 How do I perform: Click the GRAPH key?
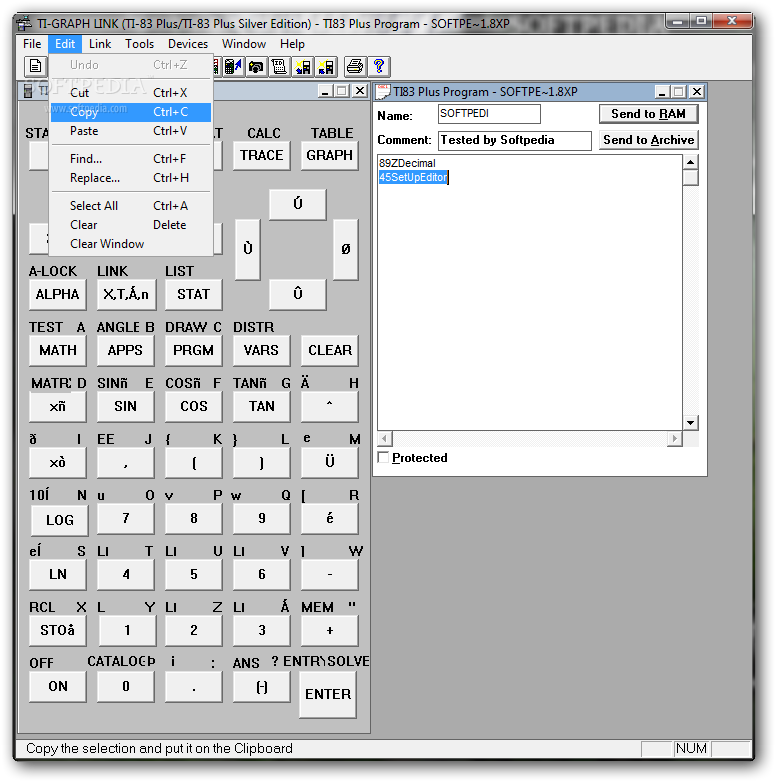[x=330, y=156]
